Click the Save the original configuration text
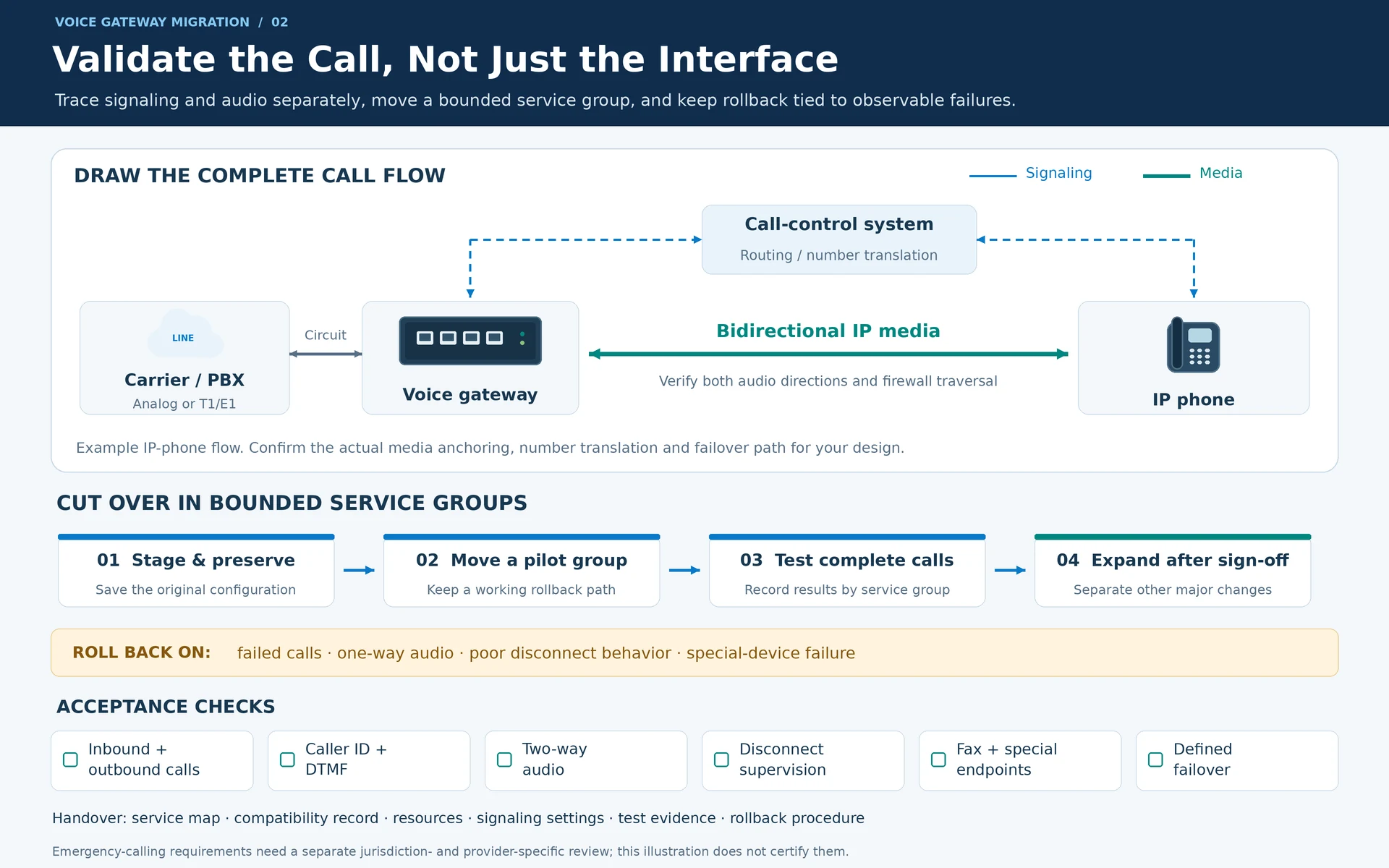 [196, 590]
